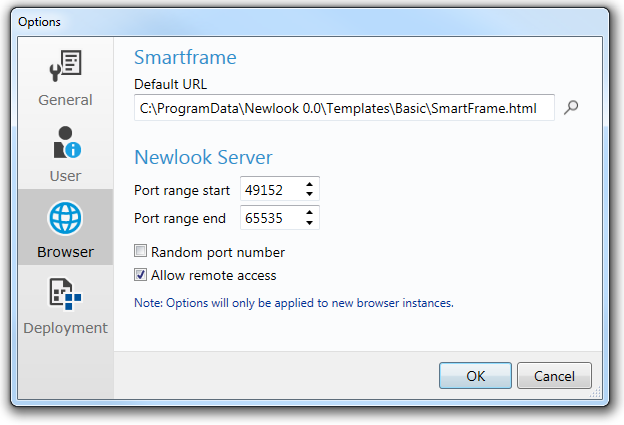Increase Port range end value
This screenshot has height=425, width=624.
point(309,212)
